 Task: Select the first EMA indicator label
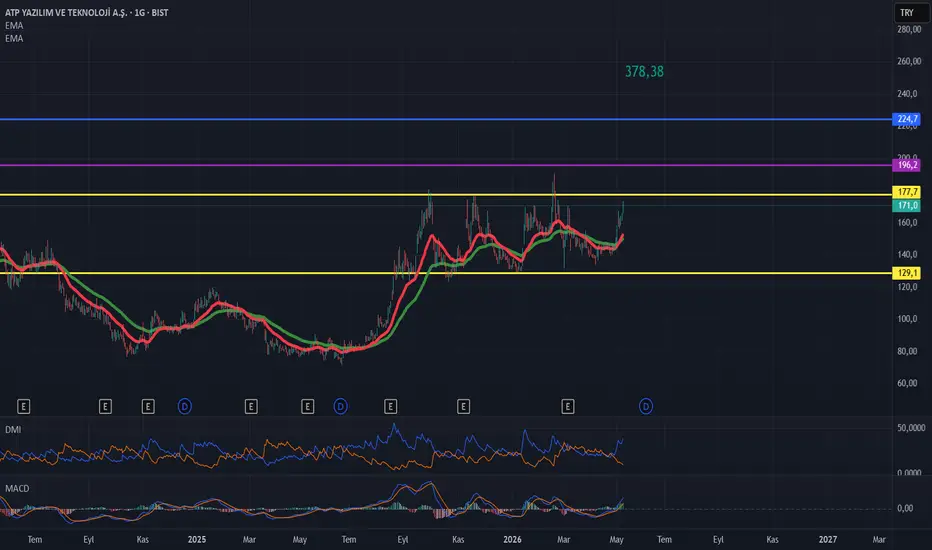tap(14, 26)
